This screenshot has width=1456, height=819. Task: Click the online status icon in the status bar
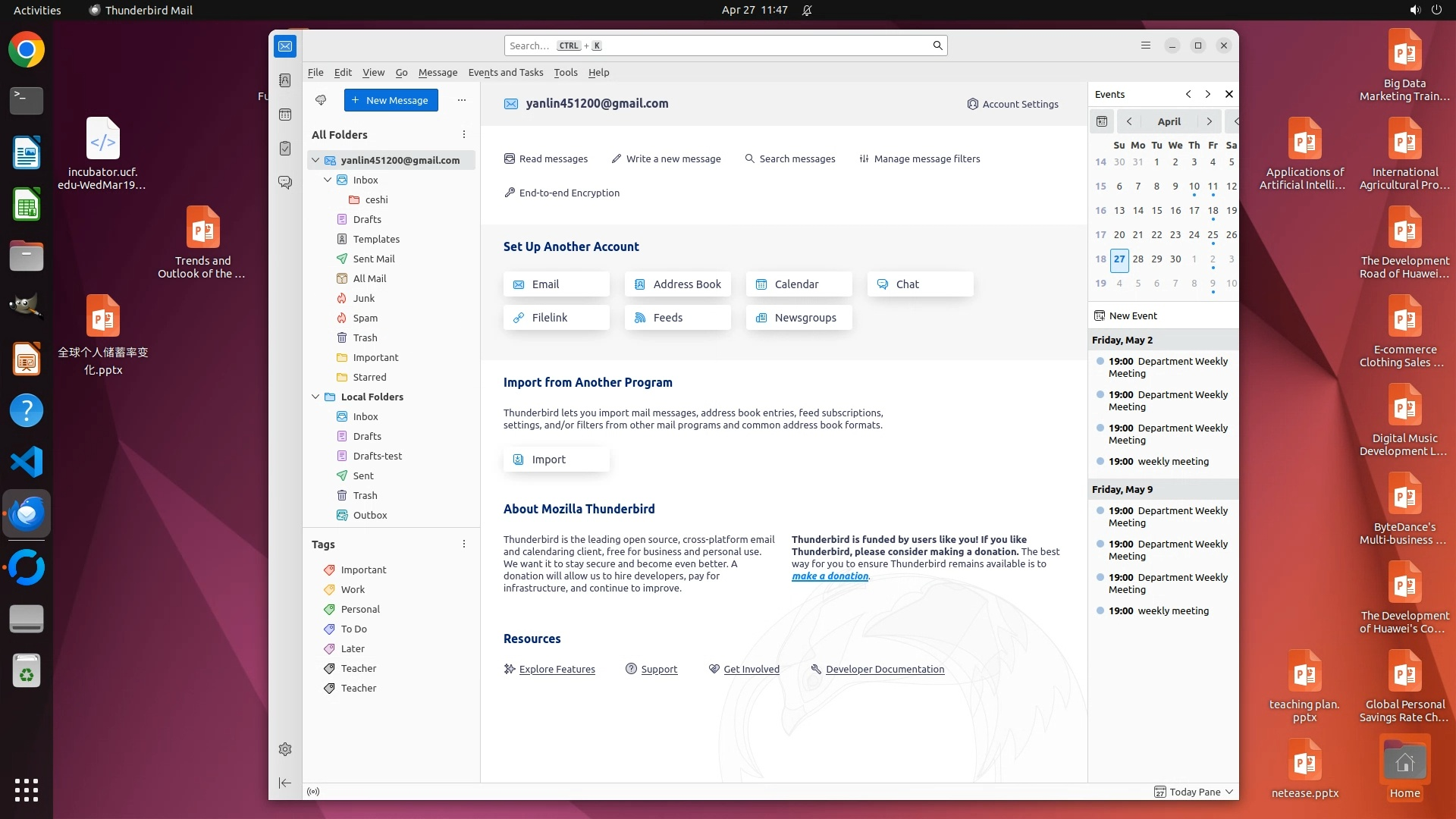tap(313, 792)
